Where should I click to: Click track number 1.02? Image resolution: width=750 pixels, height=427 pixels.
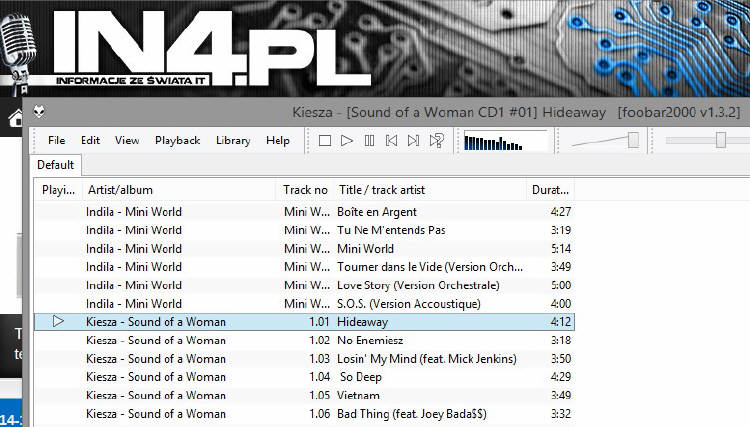[320, 340]
